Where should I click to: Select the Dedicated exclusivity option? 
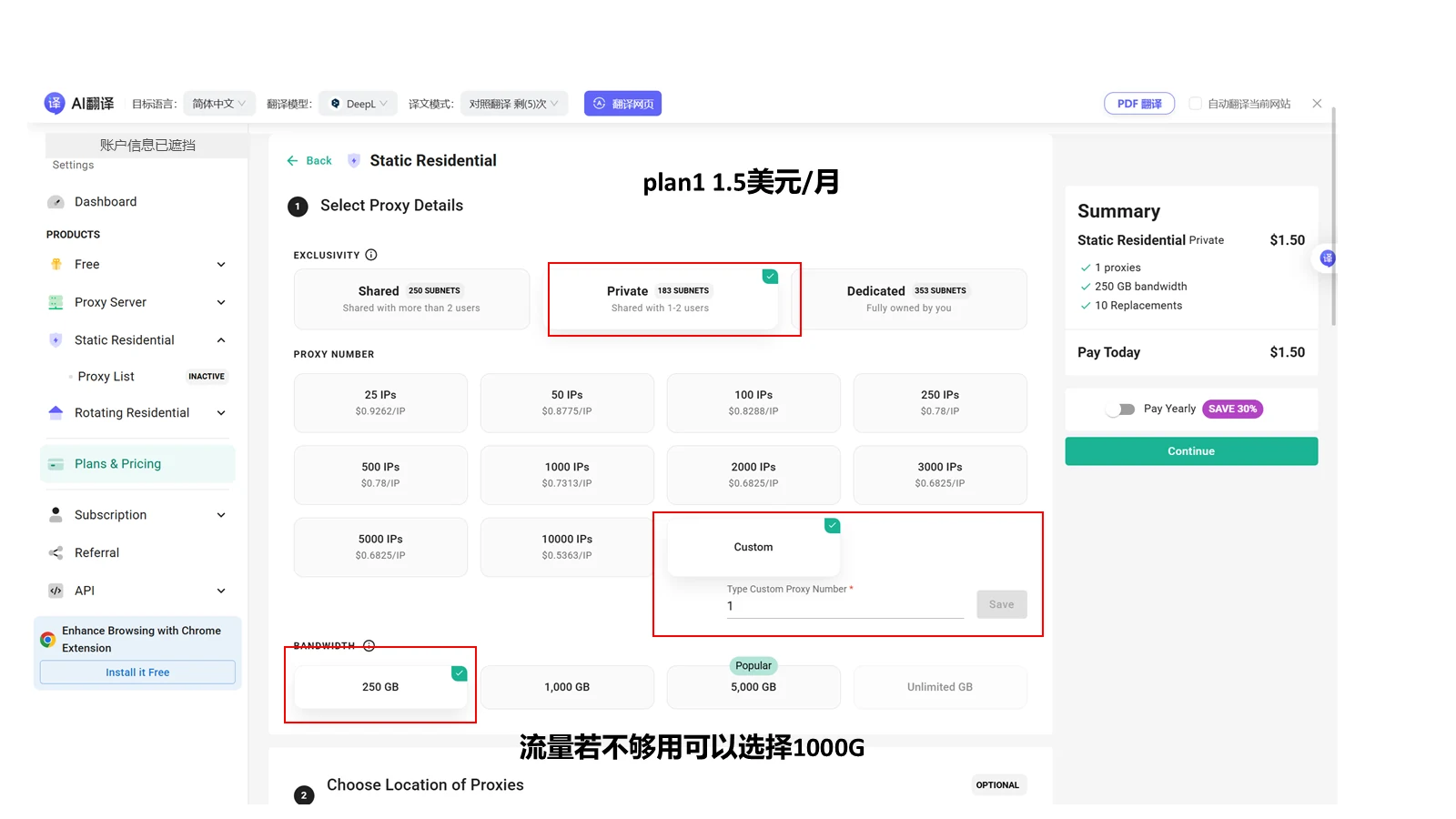[908, 299]
